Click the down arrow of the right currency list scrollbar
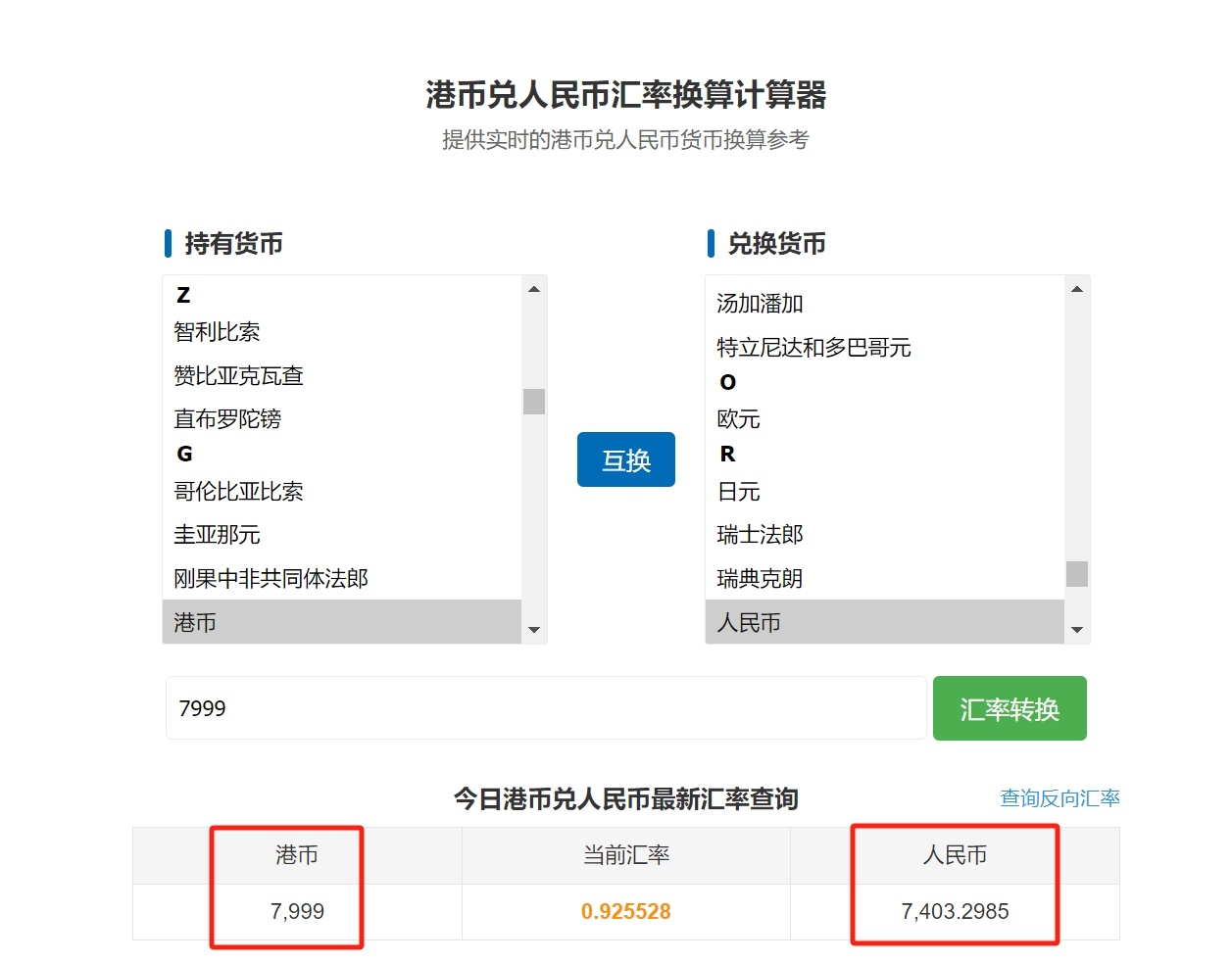 tap(1077, 630)
